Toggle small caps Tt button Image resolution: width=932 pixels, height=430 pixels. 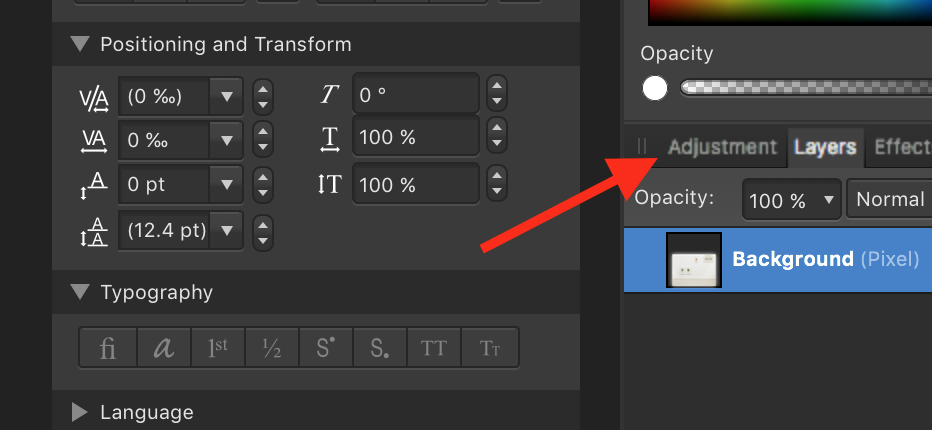coord(490,347)
